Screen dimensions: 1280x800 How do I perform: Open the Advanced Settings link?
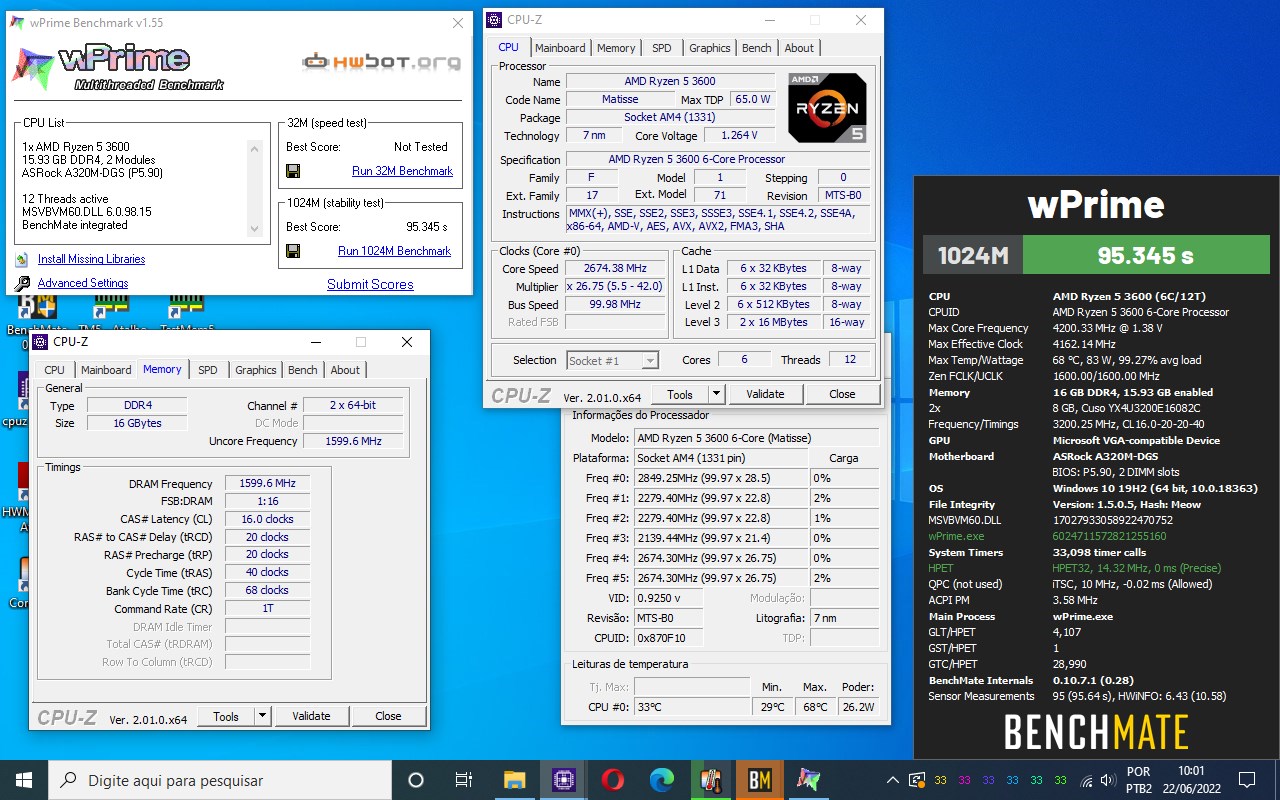pyautogui.click(x=83, y=284)
